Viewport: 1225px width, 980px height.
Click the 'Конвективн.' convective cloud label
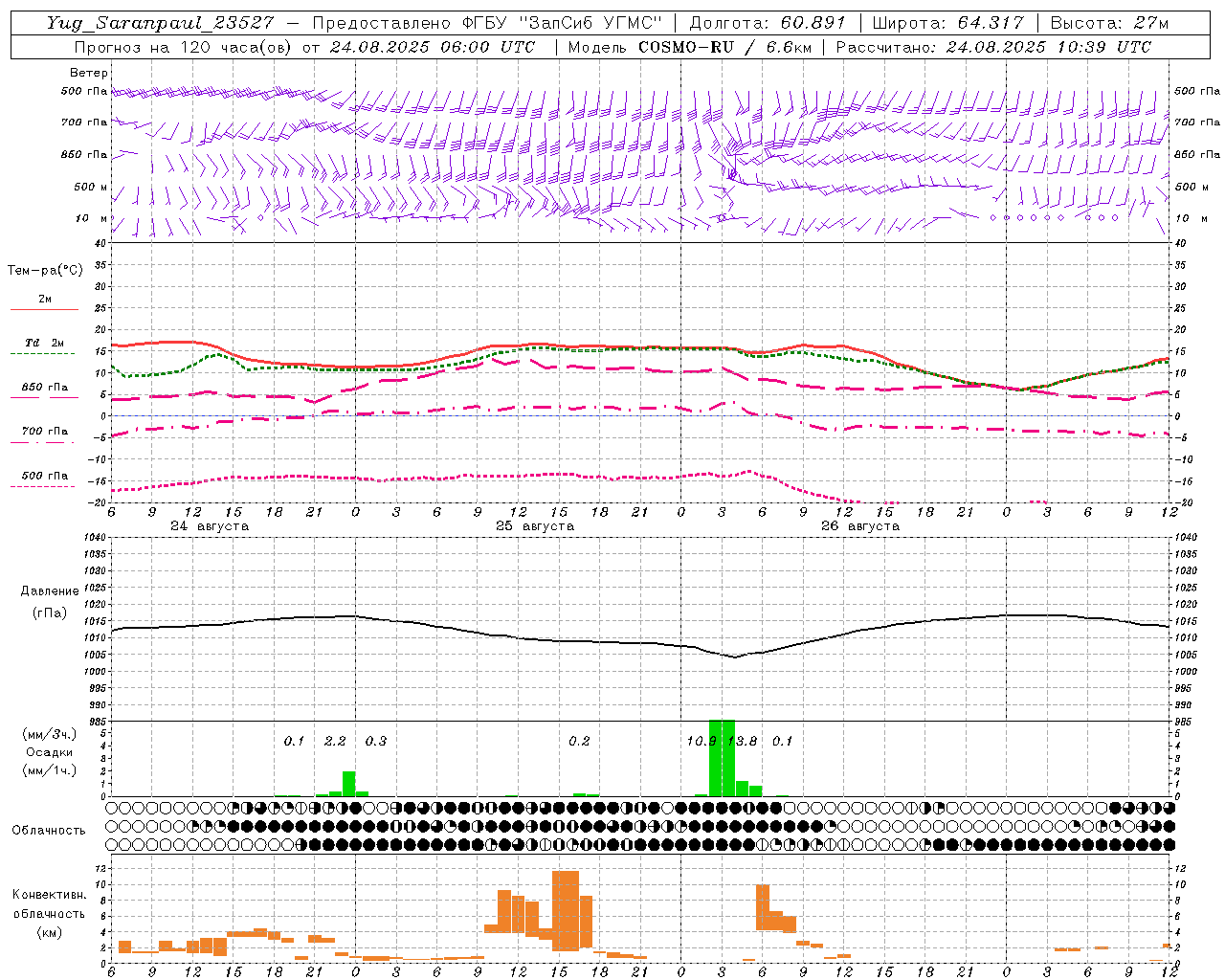pos(49,895)
